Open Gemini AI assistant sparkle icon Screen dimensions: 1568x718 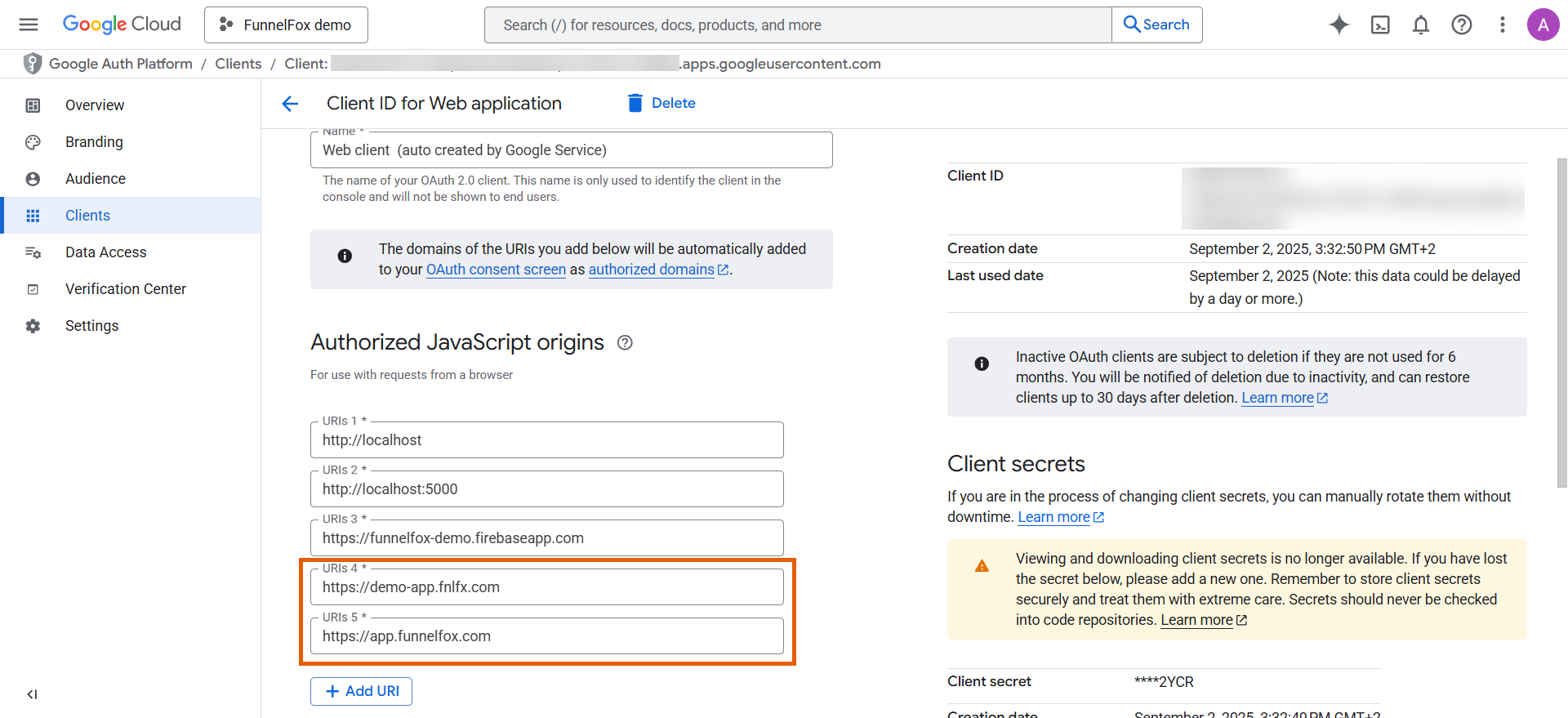pyautogui.click(x=1339, y=25)
